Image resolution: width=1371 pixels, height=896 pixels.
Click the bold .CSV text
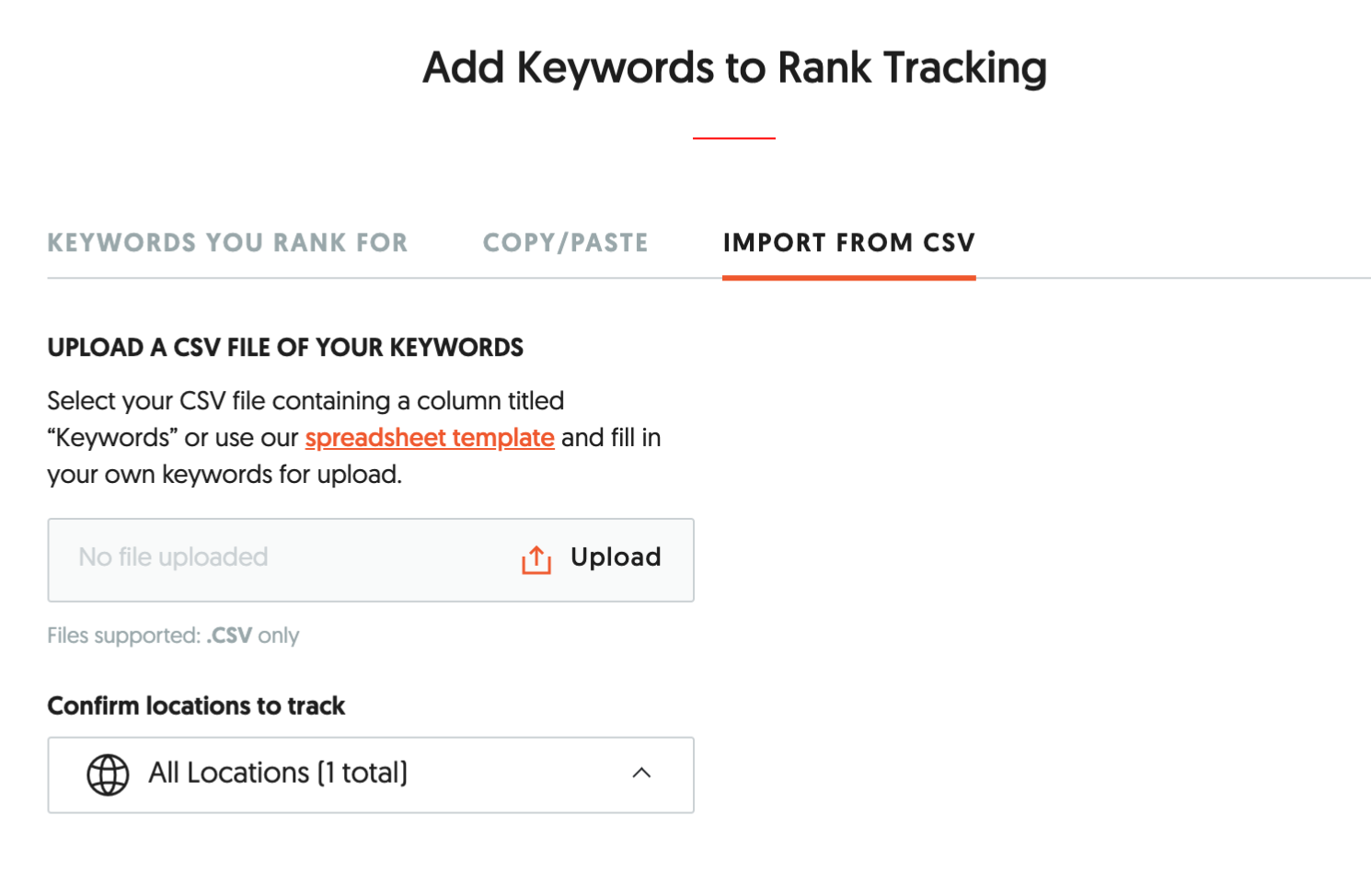(229, 636)
